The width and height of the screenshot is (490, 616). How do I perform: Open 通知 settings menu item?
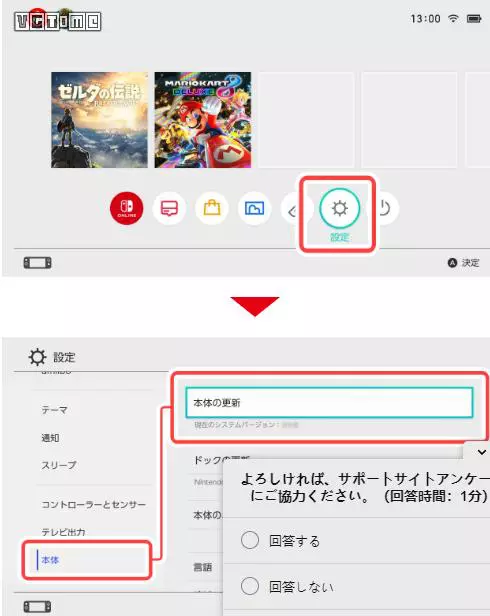(50, 438)
